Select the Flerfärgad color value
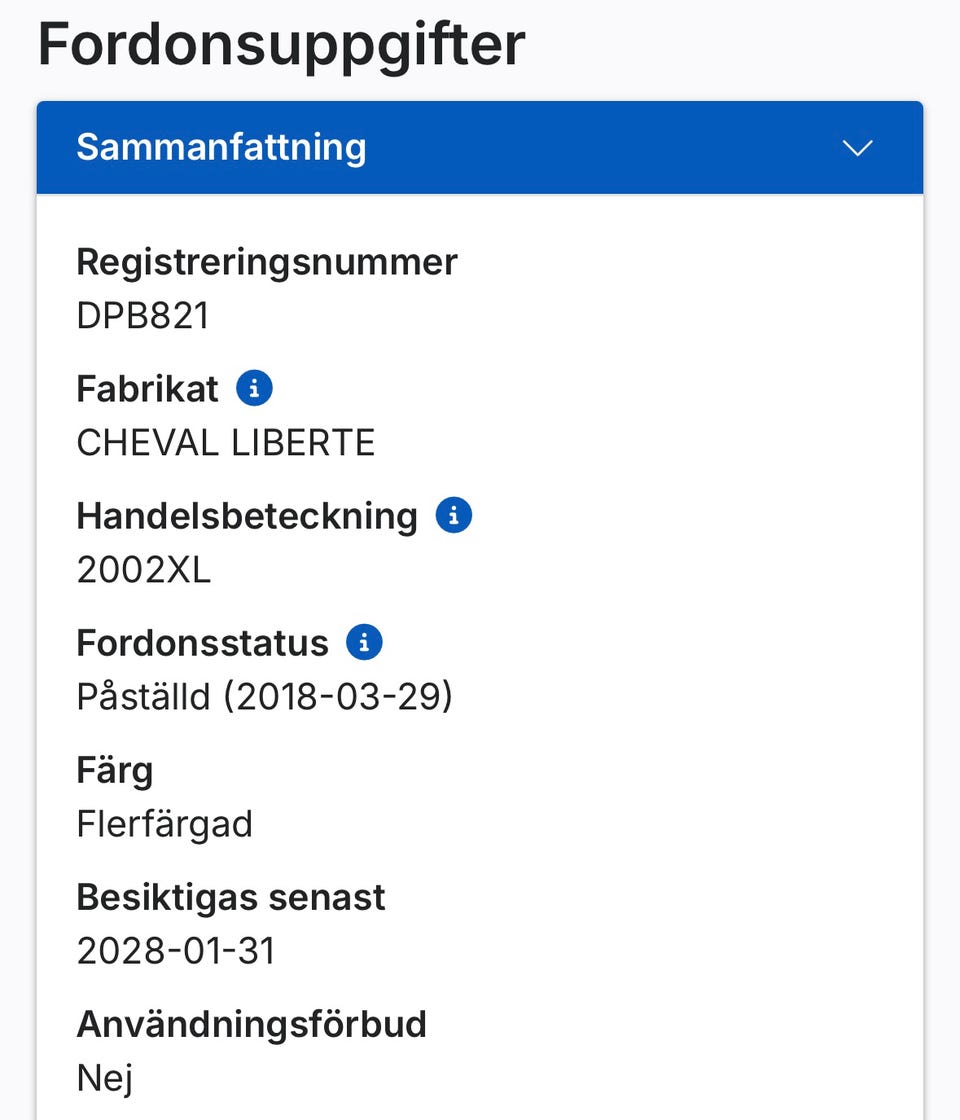 pos(164,824)
